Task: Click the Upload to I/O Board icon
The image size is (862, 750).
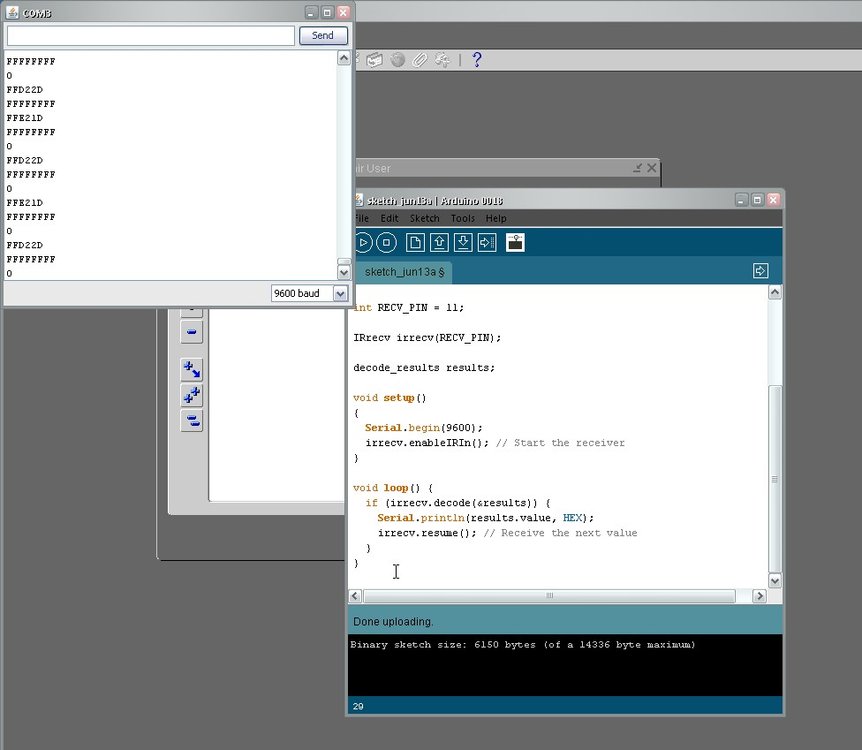Action: pyautogui.click(x=487, y=242)
